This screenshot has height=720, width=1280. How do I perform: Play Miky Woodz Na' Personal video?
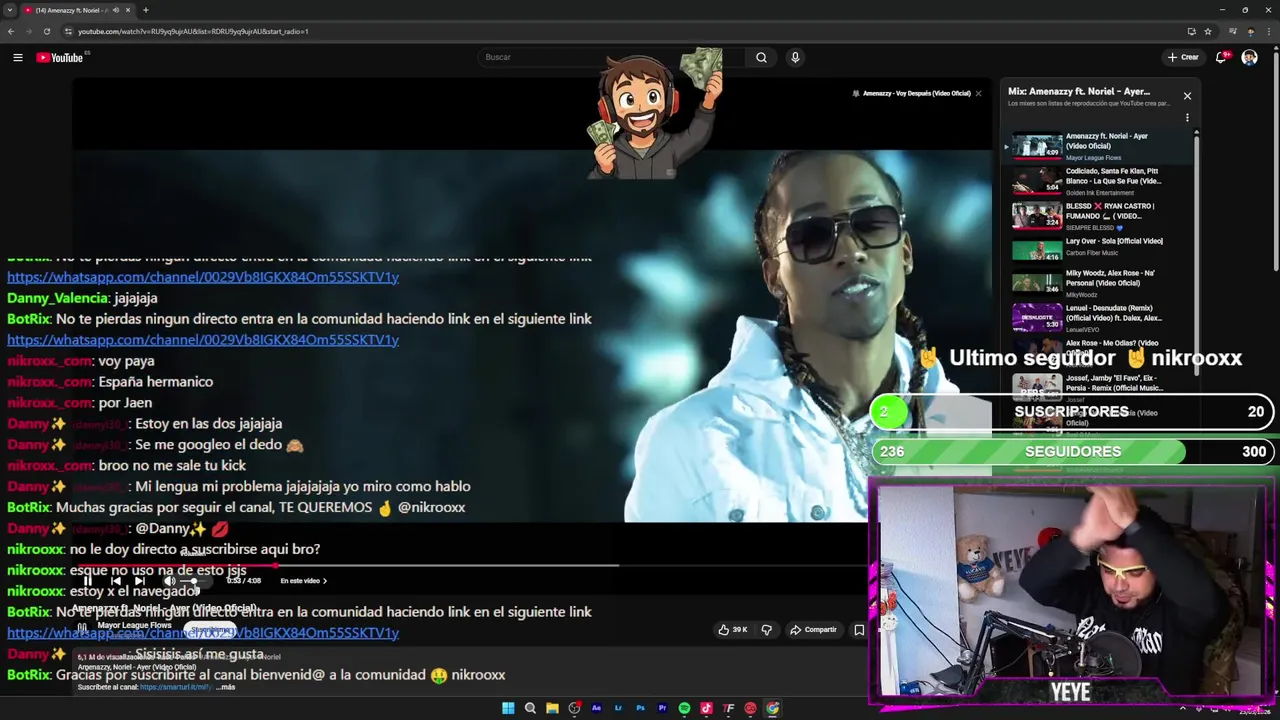(1097, 283)
